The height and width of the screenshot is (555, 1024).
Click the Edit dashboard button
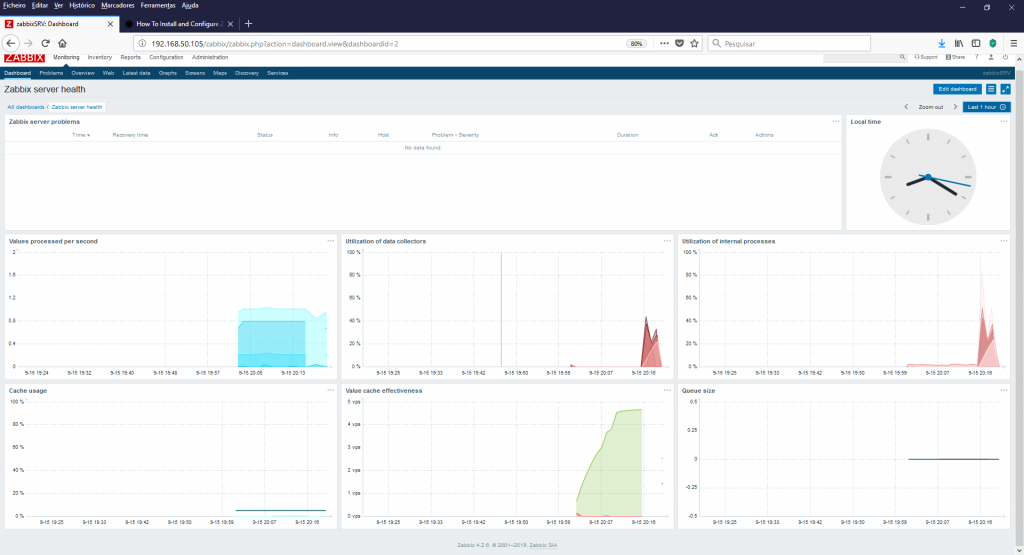pyautogui.click(x=957, y=89)
